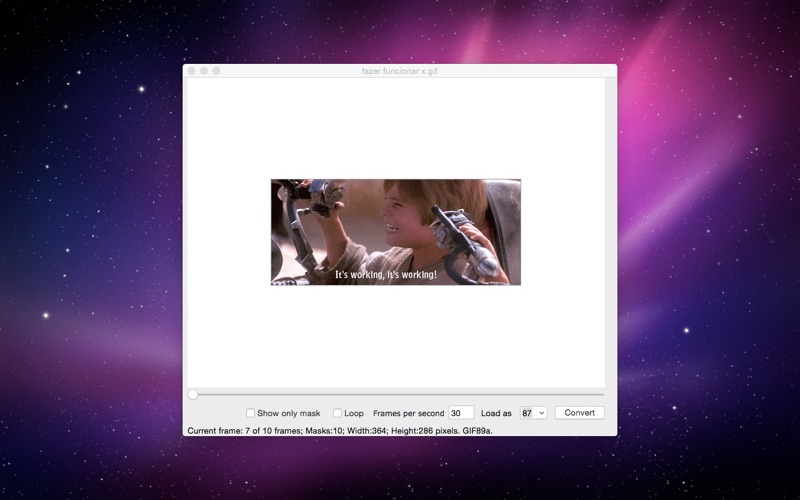Open the Load as dropdown
800x500 pixels.
coord(533,413)
